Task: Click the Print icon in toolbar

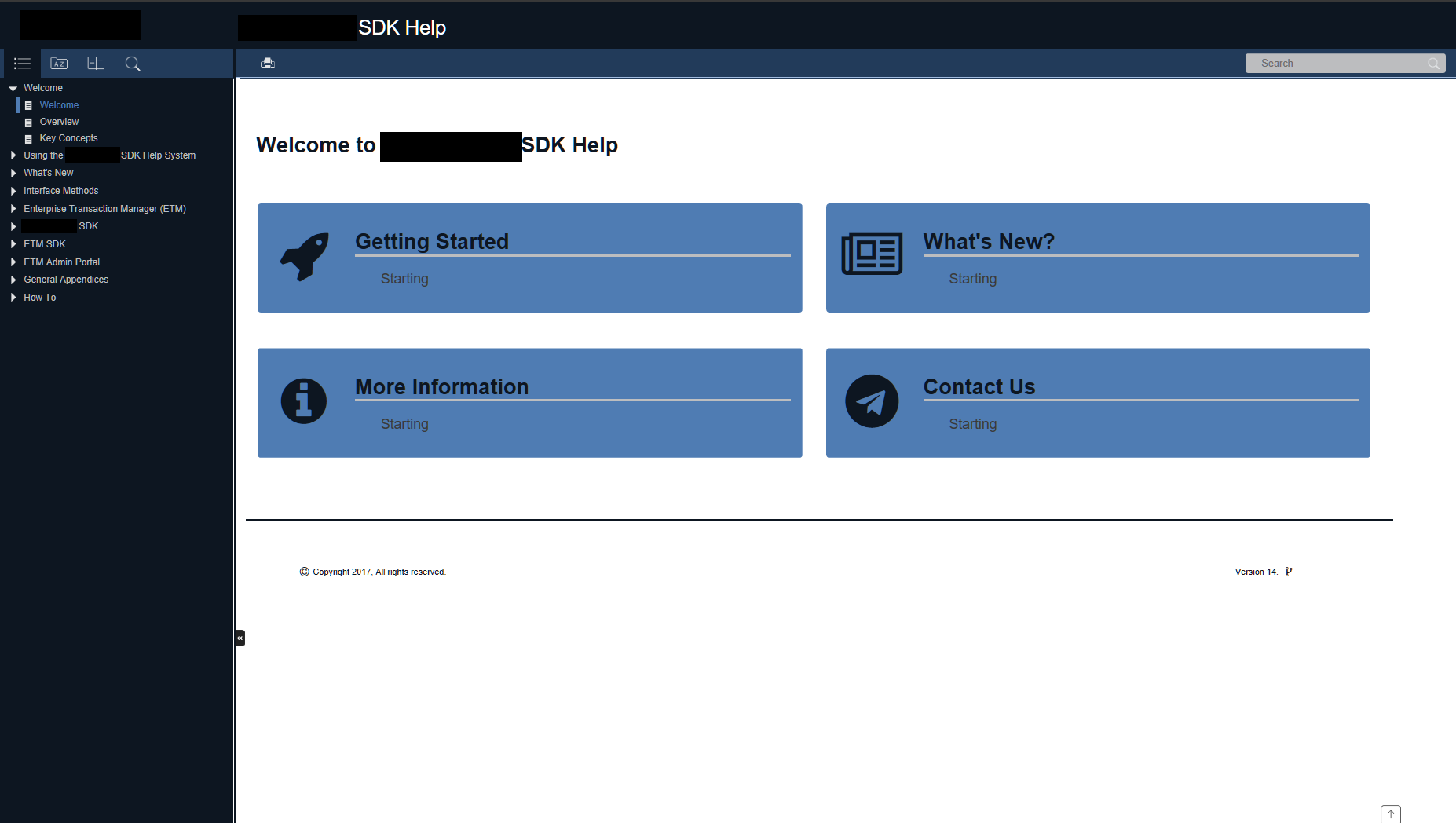Action: point(268,63)
